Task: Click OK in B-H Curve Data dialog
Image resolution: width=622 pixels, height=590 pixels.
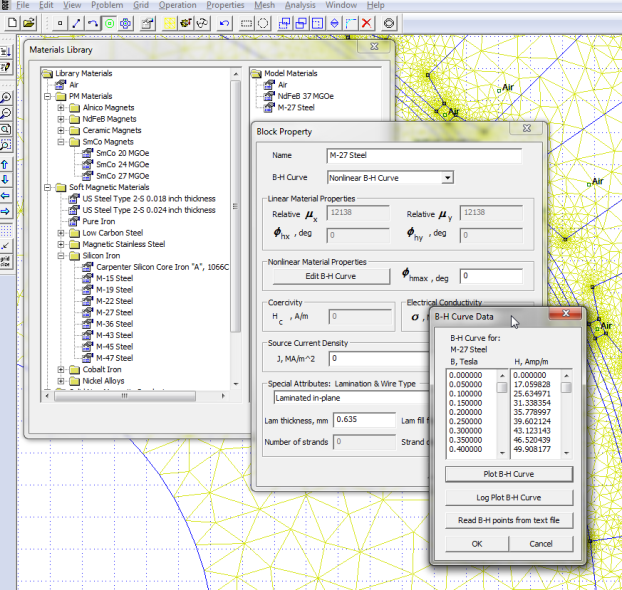Action: 477,544
